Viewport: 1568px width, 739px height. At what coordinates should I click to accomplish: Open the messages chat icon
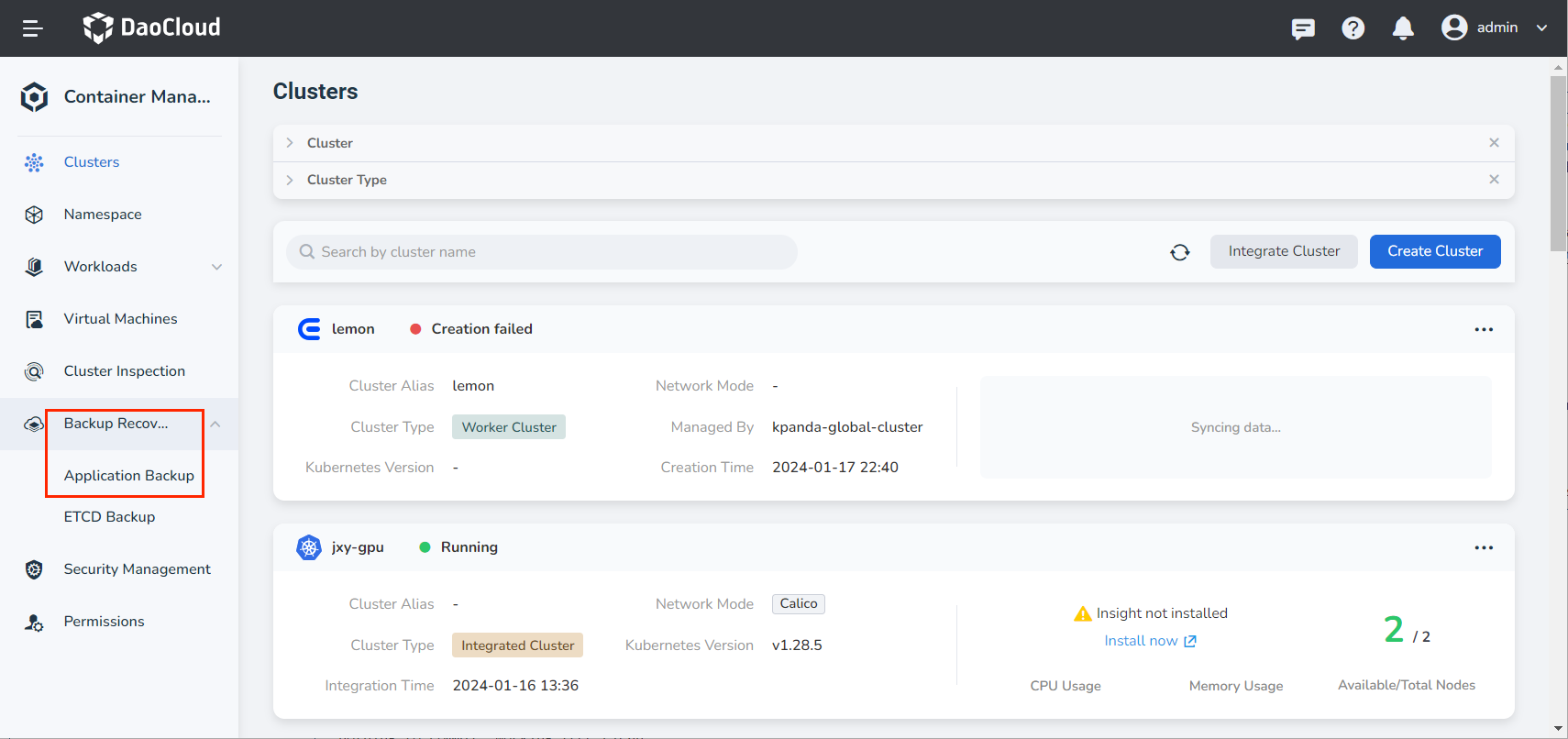tap(1302, 28)
